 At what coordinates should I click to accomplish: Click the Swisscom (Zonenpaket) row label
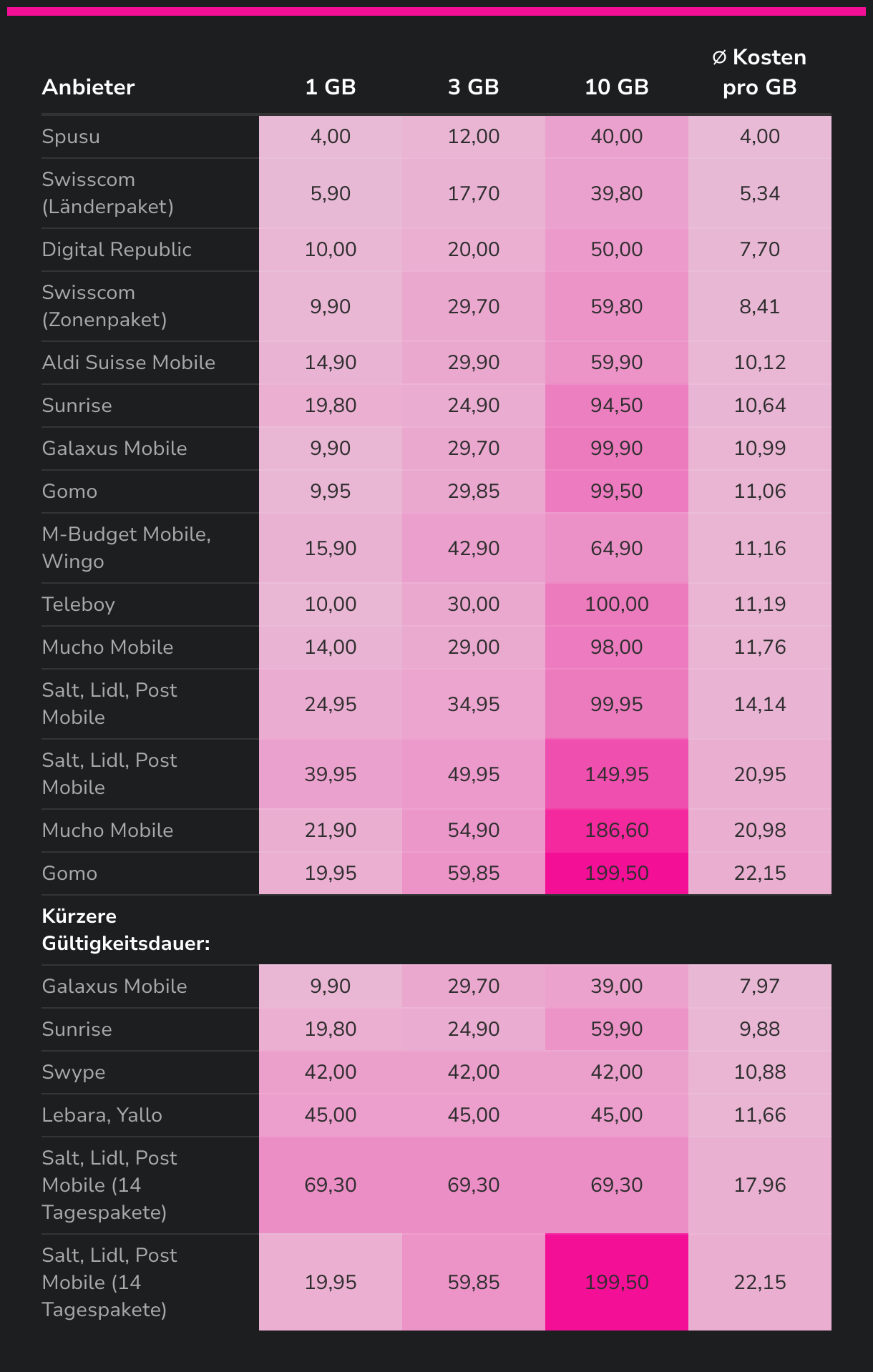click(104, 306)
